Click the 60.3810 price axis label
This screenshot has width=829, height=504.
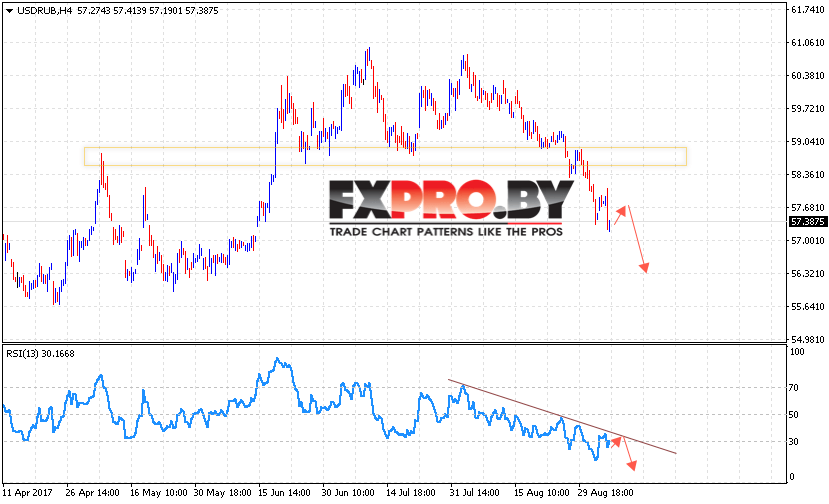807,76
